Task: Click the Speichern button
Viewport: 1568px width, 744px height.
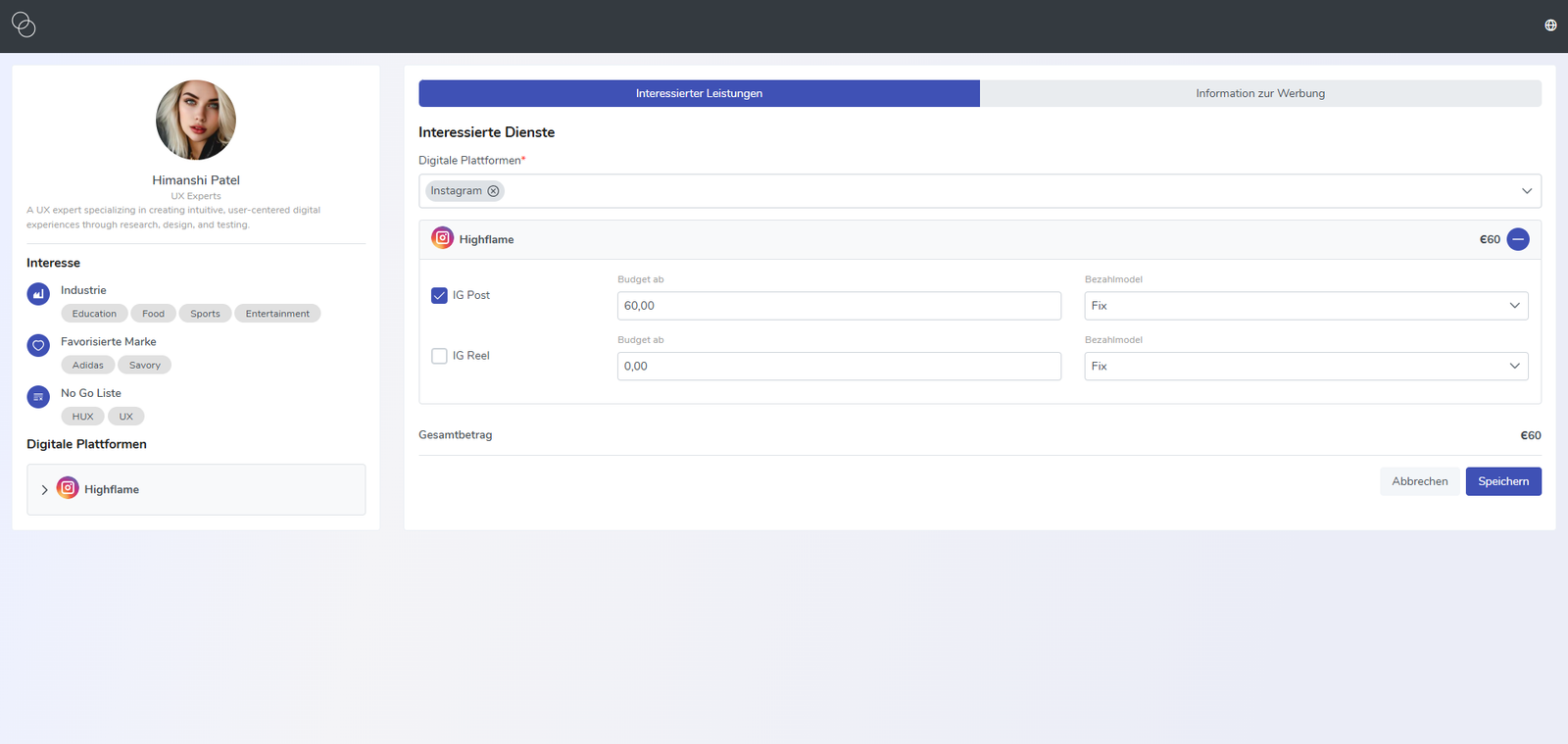Action: [1503, 481]
